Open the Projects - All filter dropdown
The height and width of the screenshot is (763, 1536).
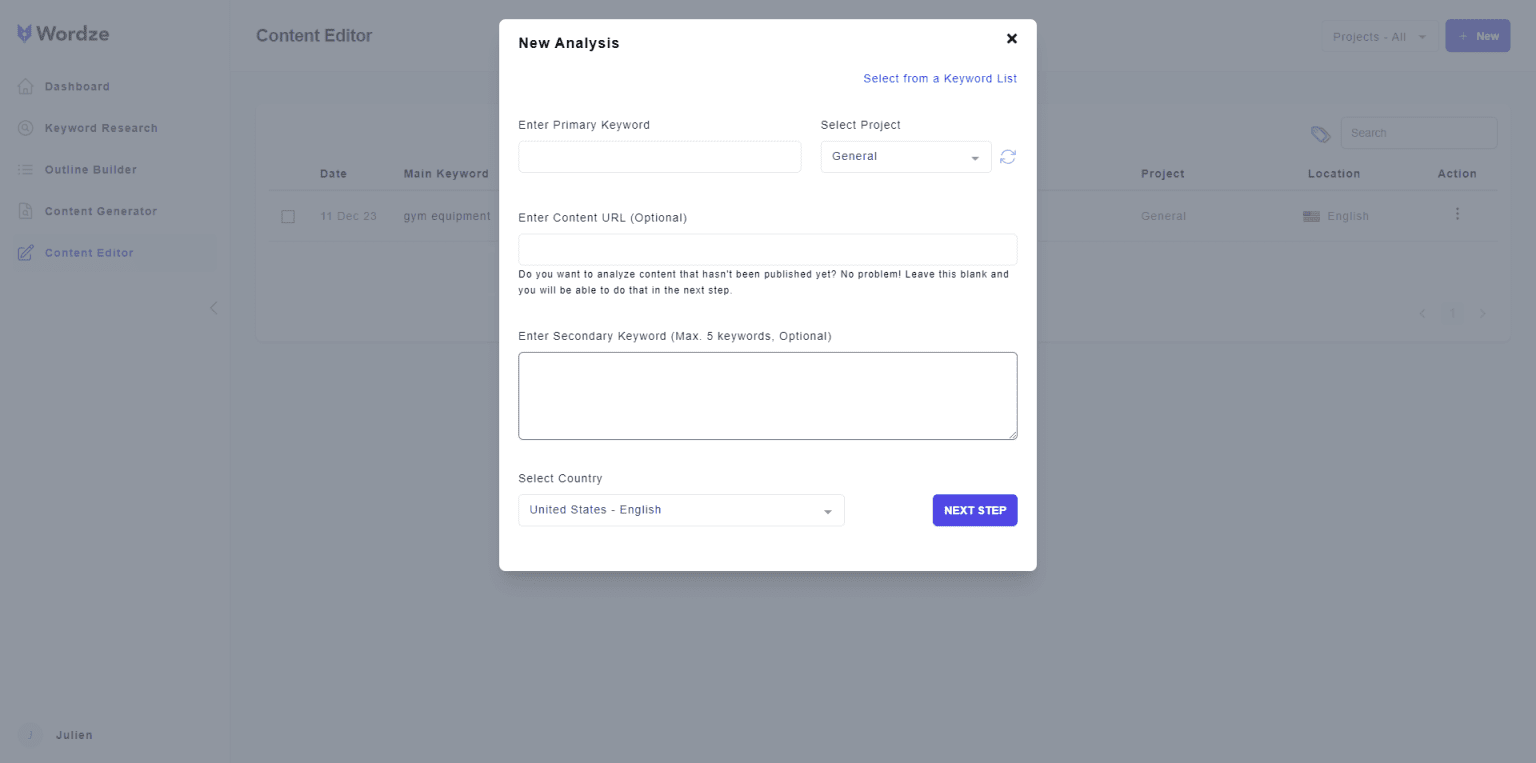(x=1379, y=37)
